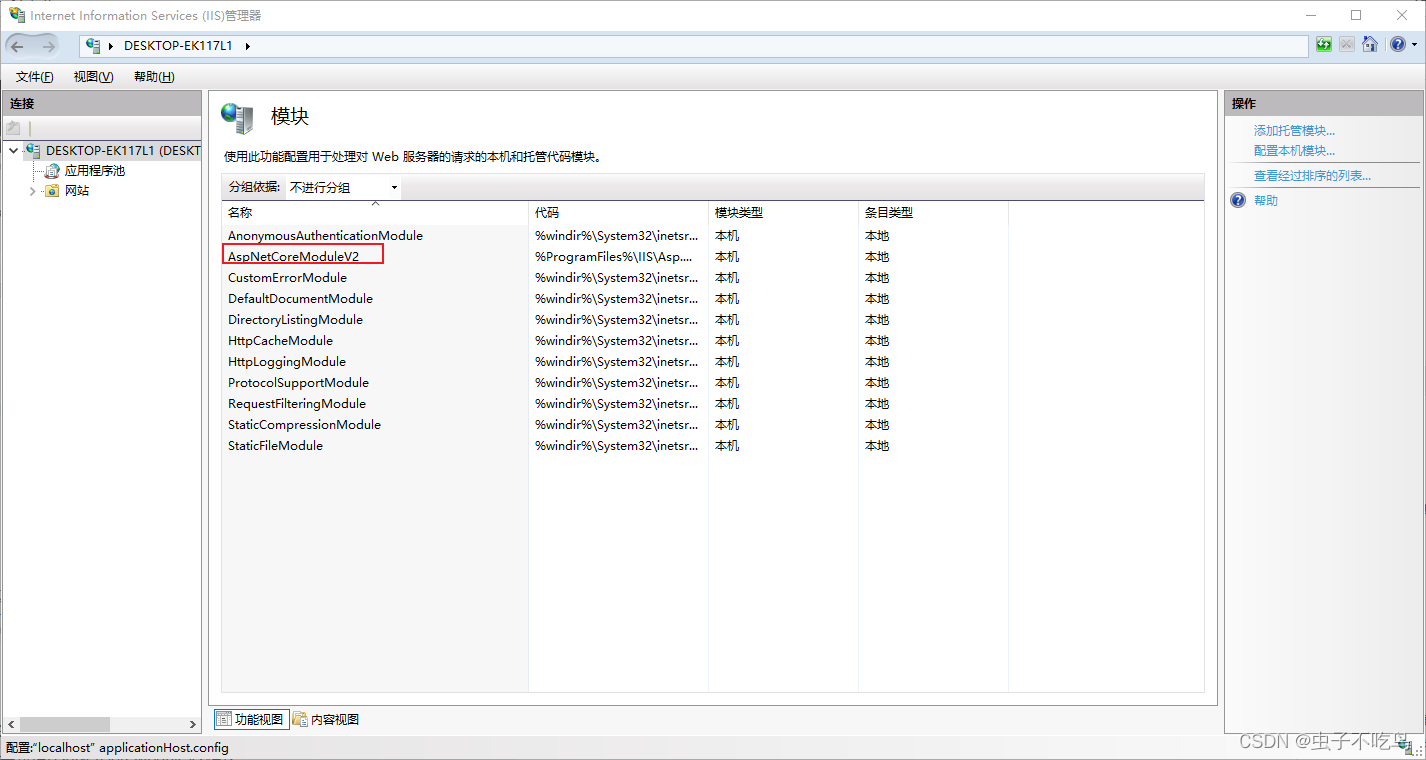Sort by 条目类型 column header
The width and height of the screenshot is (1426, 760).
[933, 213]
